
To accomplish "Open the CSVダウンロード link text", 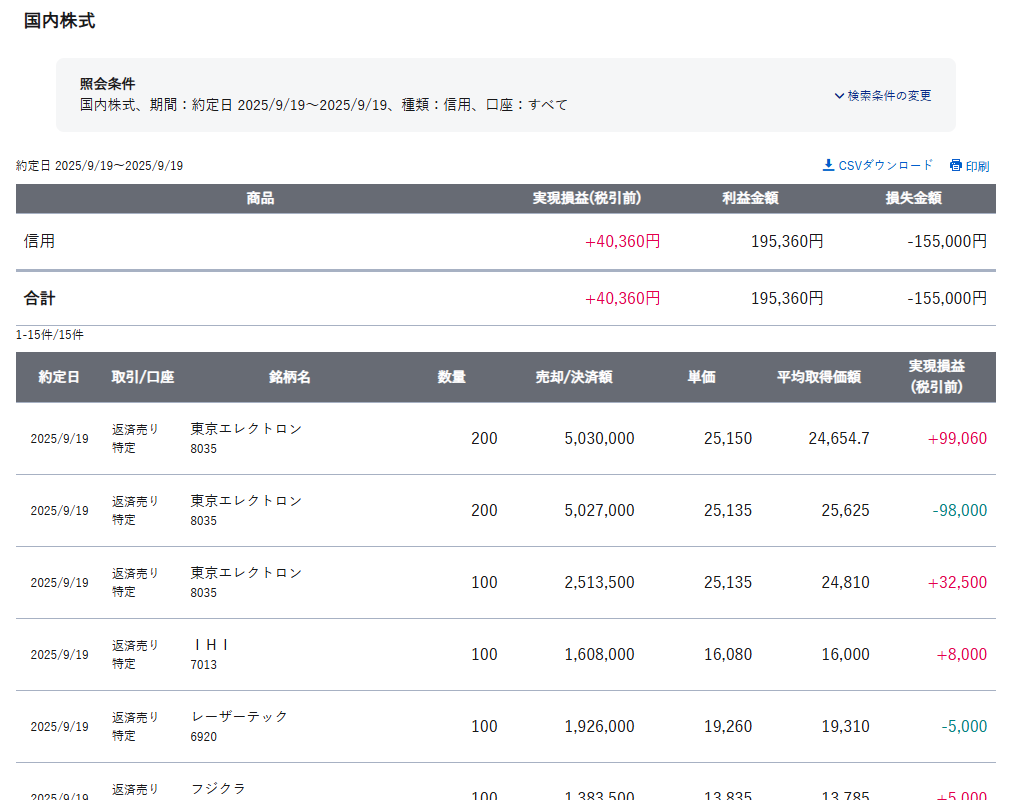I will click(x=885, y=165).
